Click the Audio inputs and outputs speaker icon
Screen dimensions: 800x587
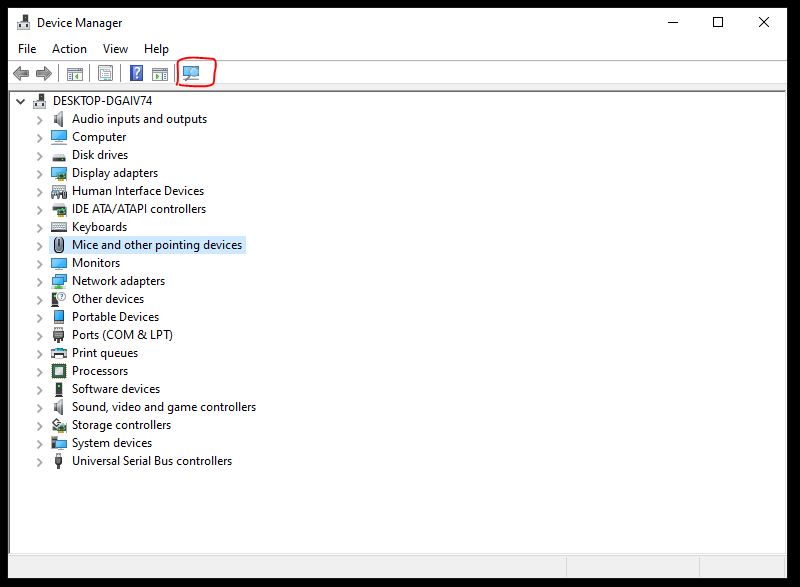point(59,119)
